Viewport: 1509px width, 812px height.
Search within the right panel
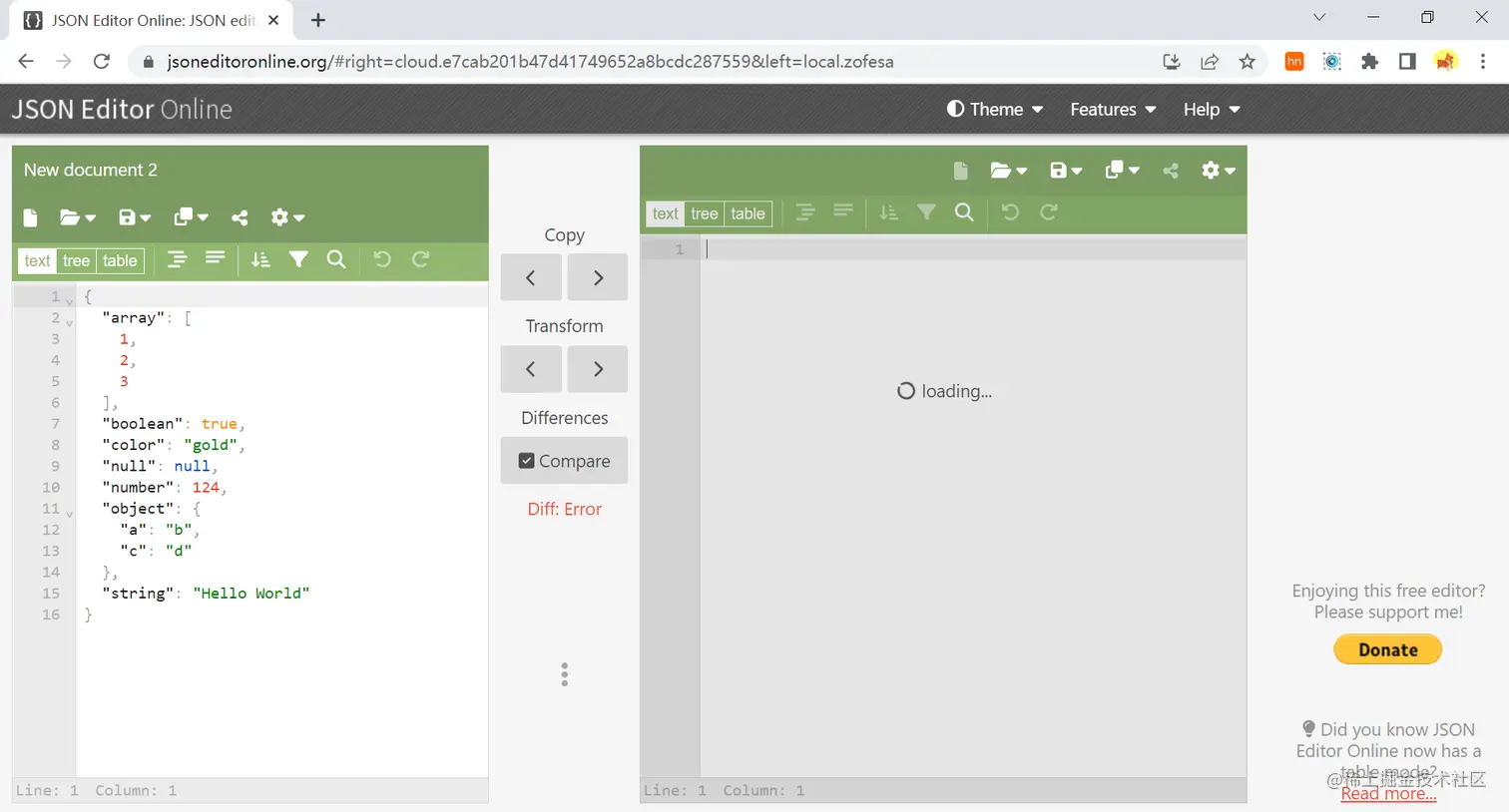point(964,211)
